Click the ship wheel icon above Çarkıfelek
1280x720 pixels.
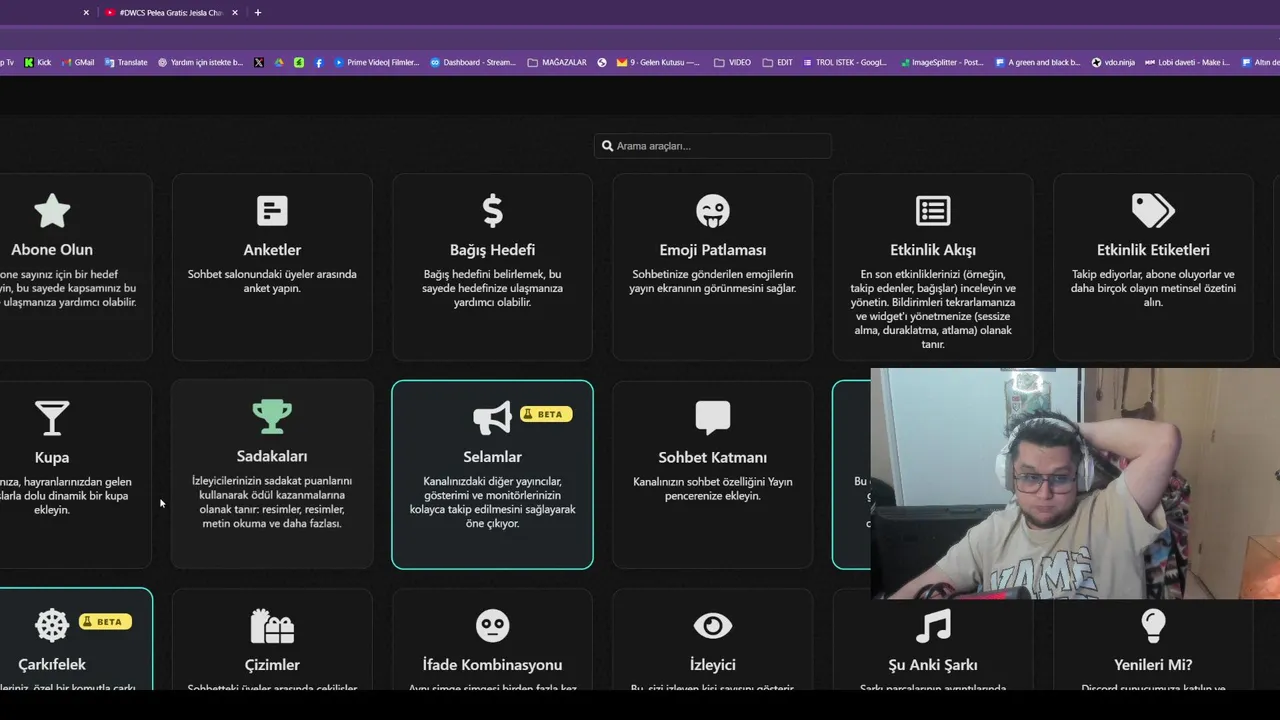coord(52,625)
